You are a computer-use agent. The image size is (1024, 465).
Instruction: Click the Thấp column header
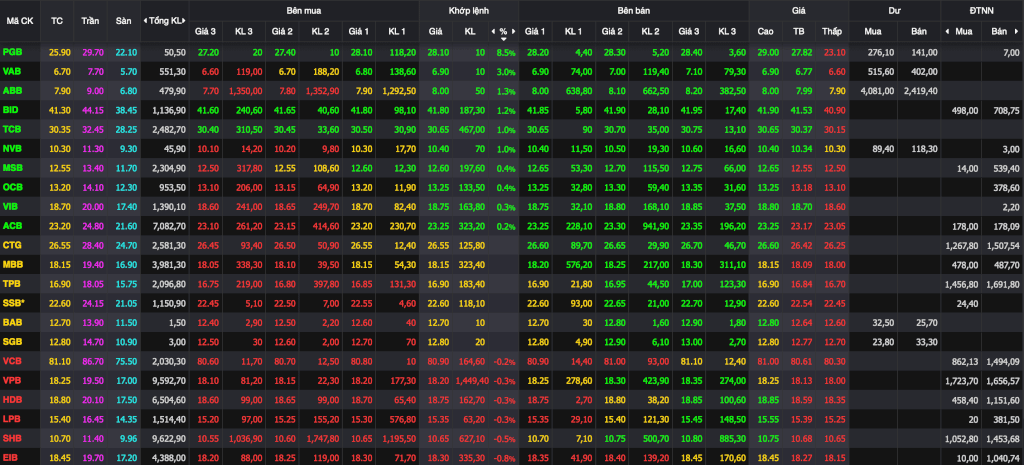tap(832, 31)
